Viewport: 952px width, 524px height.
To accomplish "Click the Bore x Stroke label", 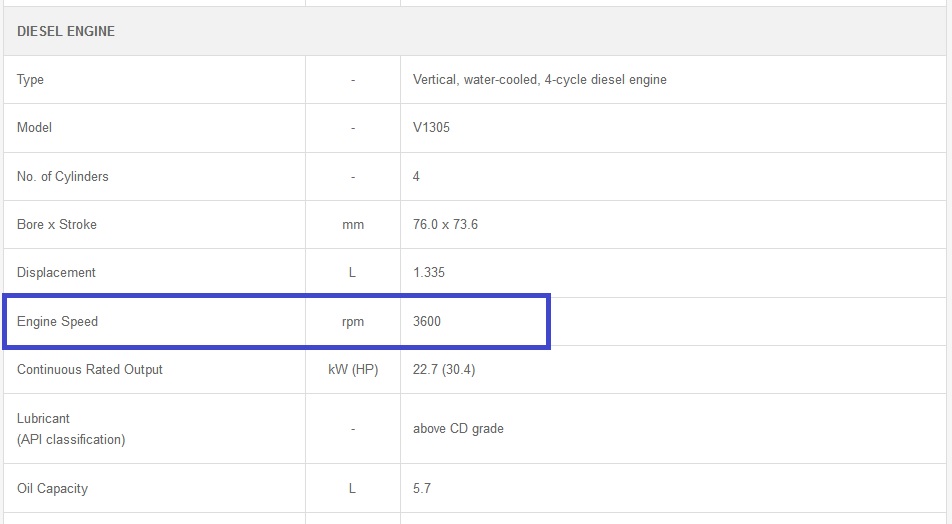I will click(x=57, y=224).
